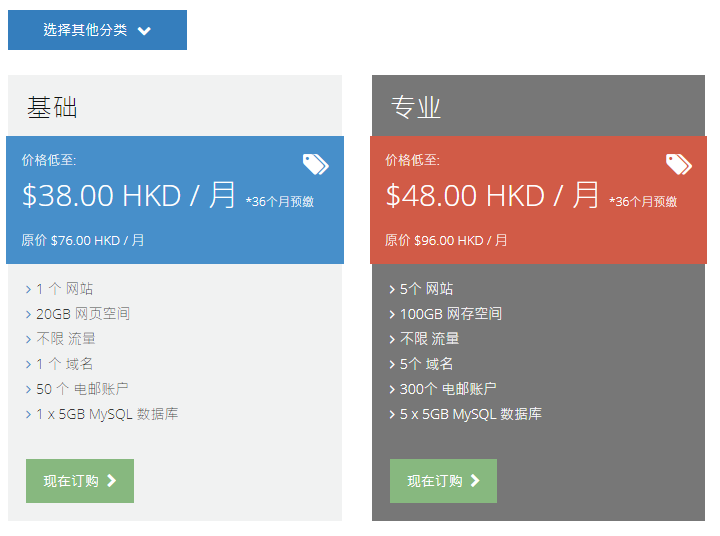Image resolution: width=720 pixels, height=536 pixels.
Task: Click the price tag icon in 专业 plan
Action: click(679, 164)
